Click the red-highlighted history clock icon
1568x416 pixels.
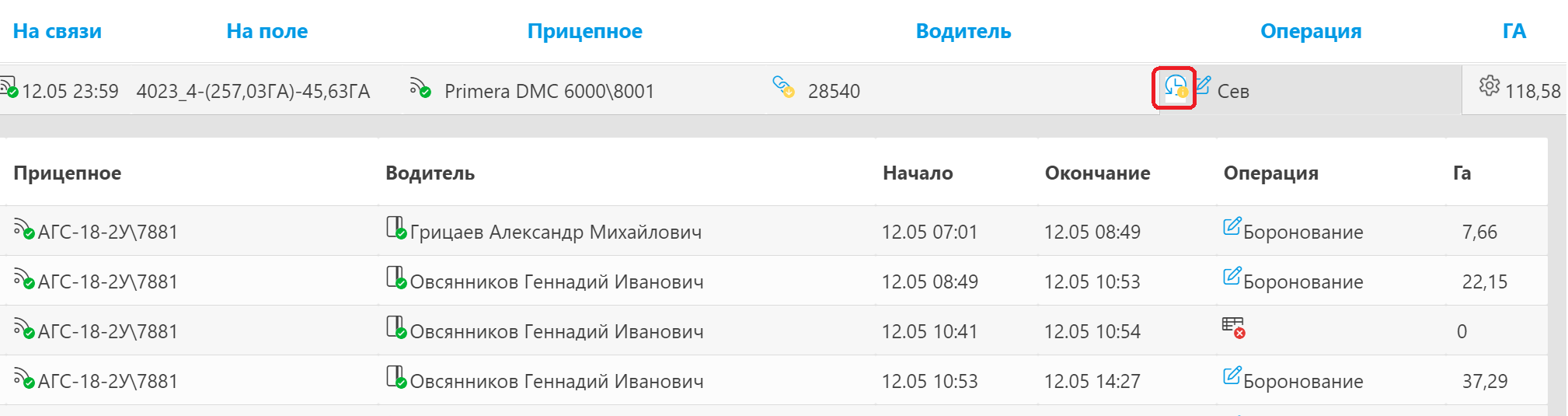coord(1176,87)
